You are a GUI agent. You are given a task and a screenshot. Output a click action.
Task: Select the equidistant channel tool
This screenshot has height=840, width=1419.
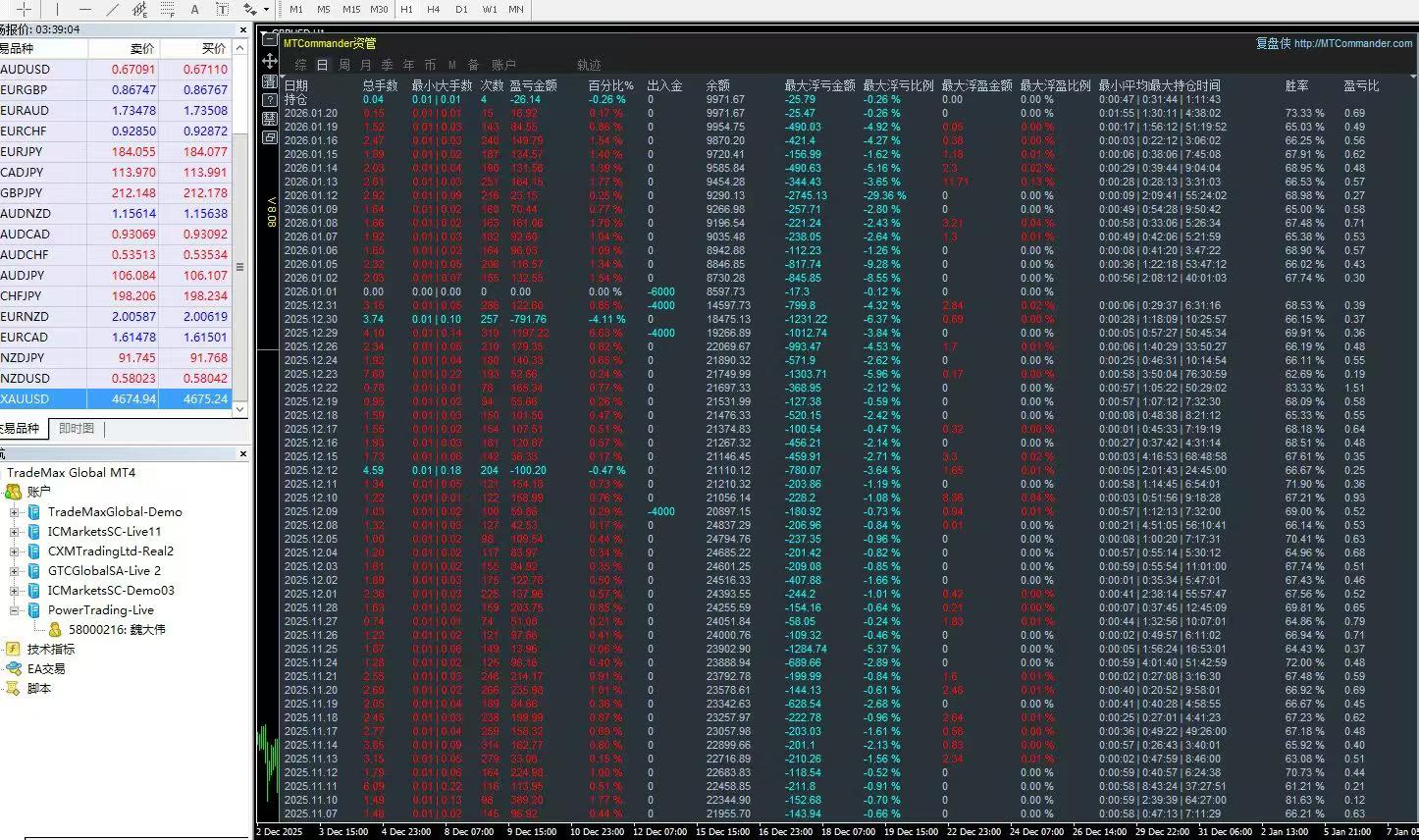[x=139, y=9]
